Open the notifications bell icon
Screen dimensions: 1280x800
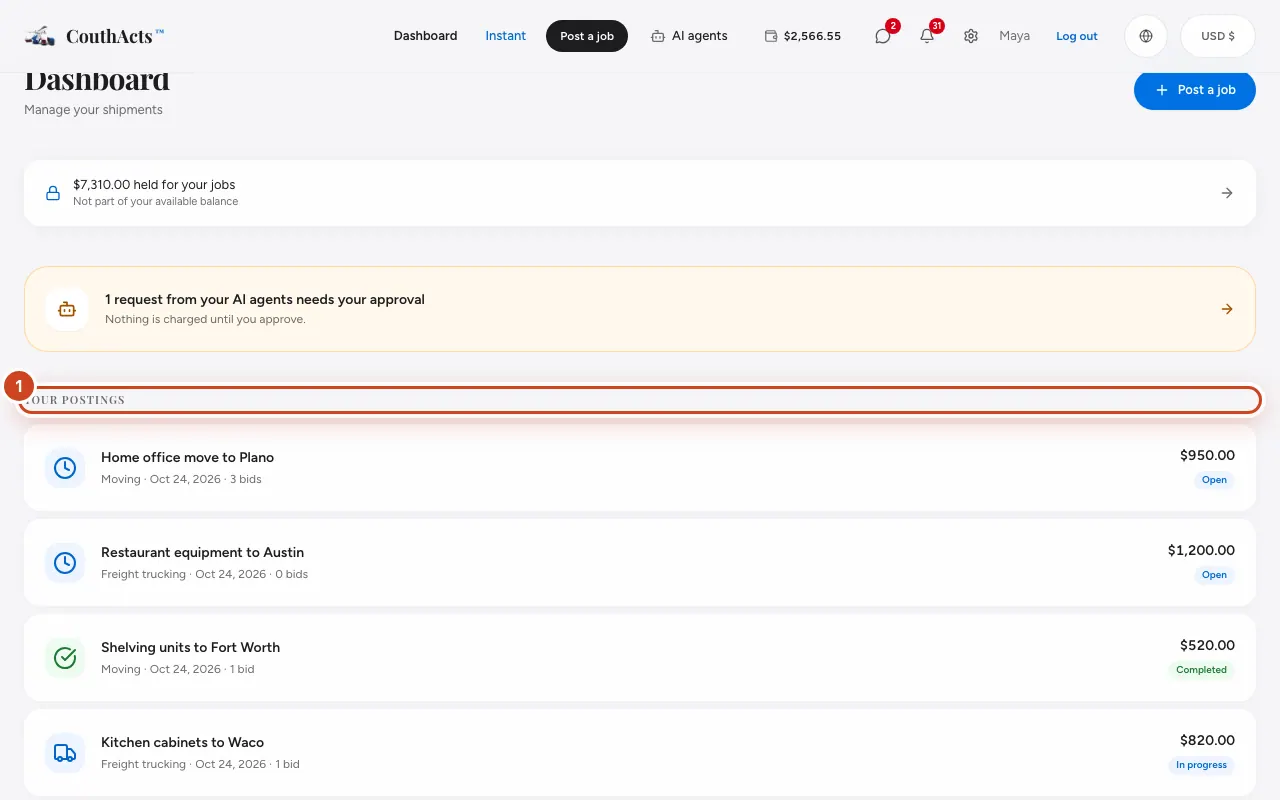(x=927, y=36)
